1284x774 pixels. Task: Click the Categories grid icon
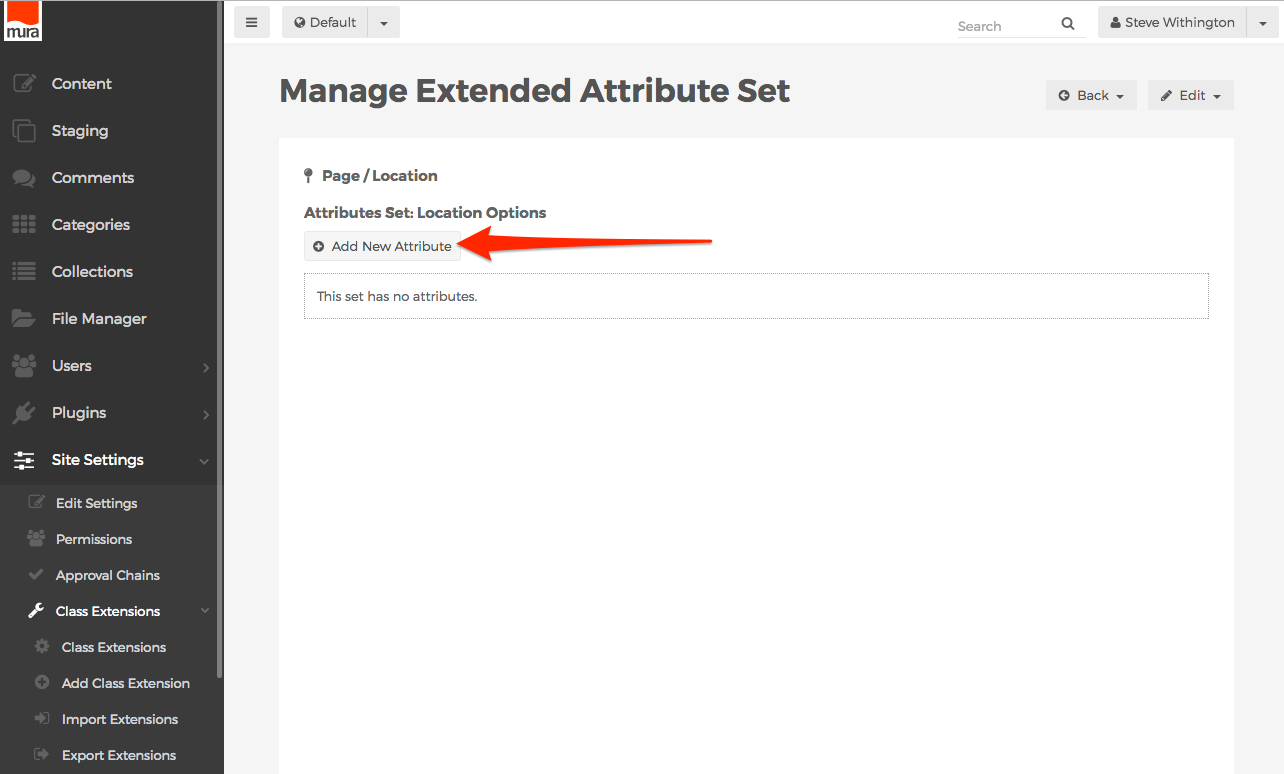click(x=24, y=225)
